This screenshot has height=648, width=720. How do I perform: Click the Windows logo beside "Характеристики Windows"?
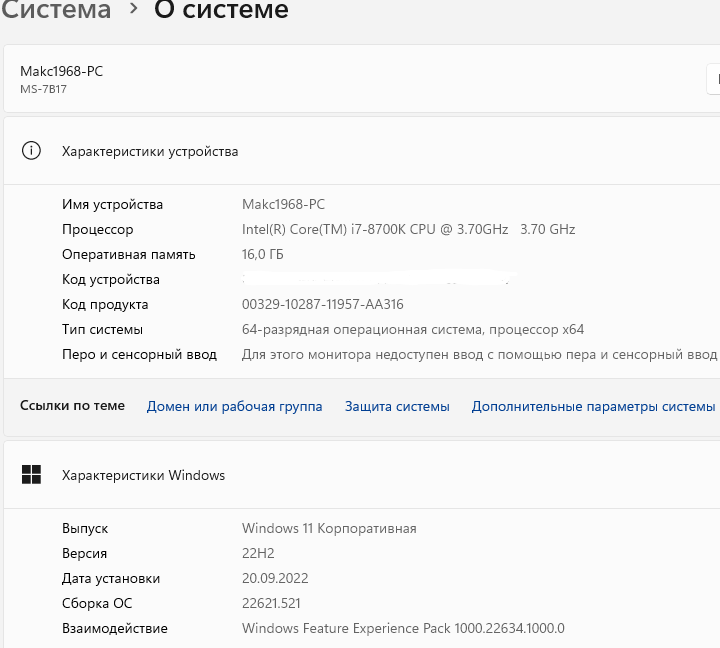[32, 475]
